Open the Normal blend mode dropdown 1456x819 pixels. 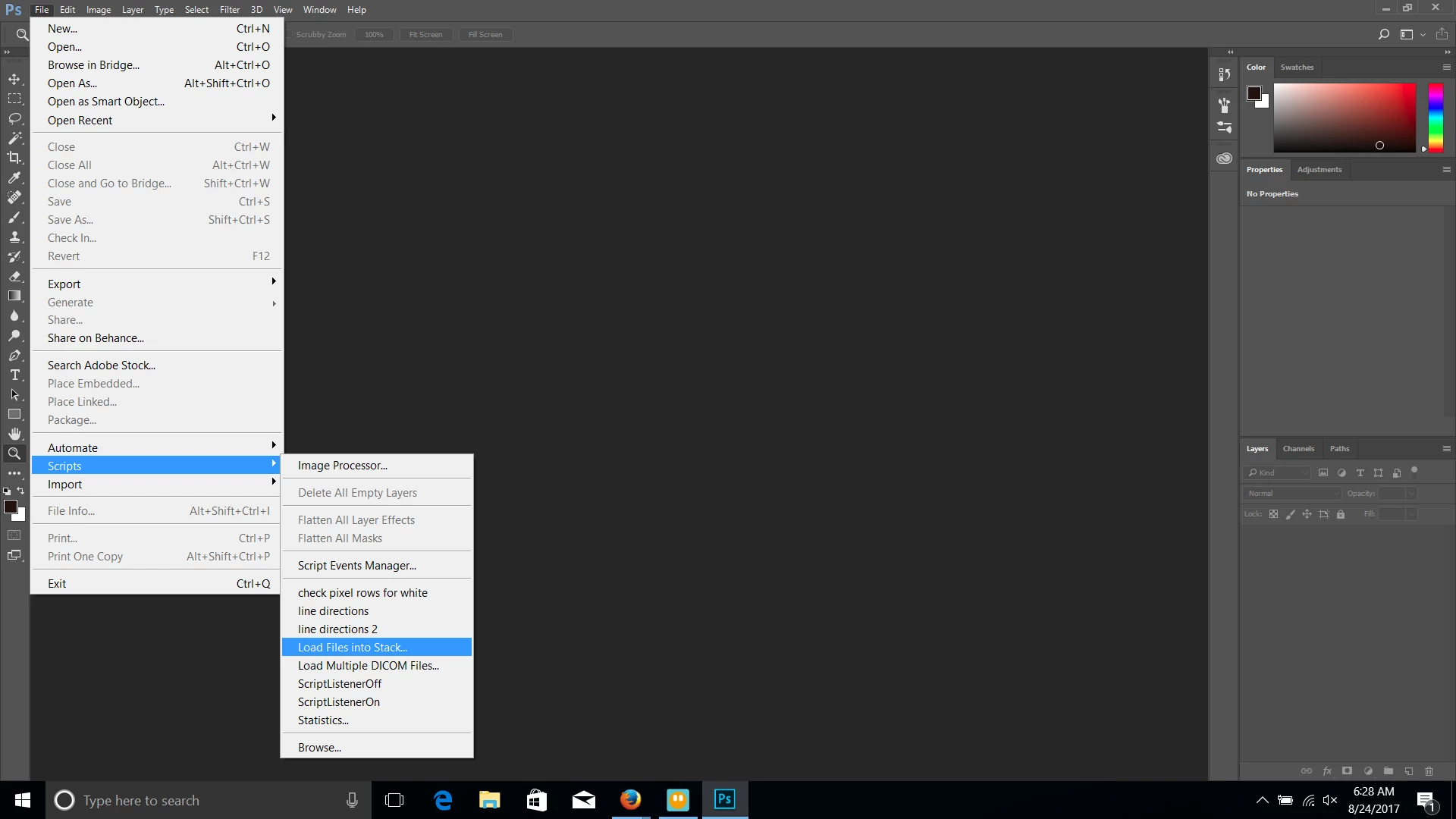(x=1292, y=494)
